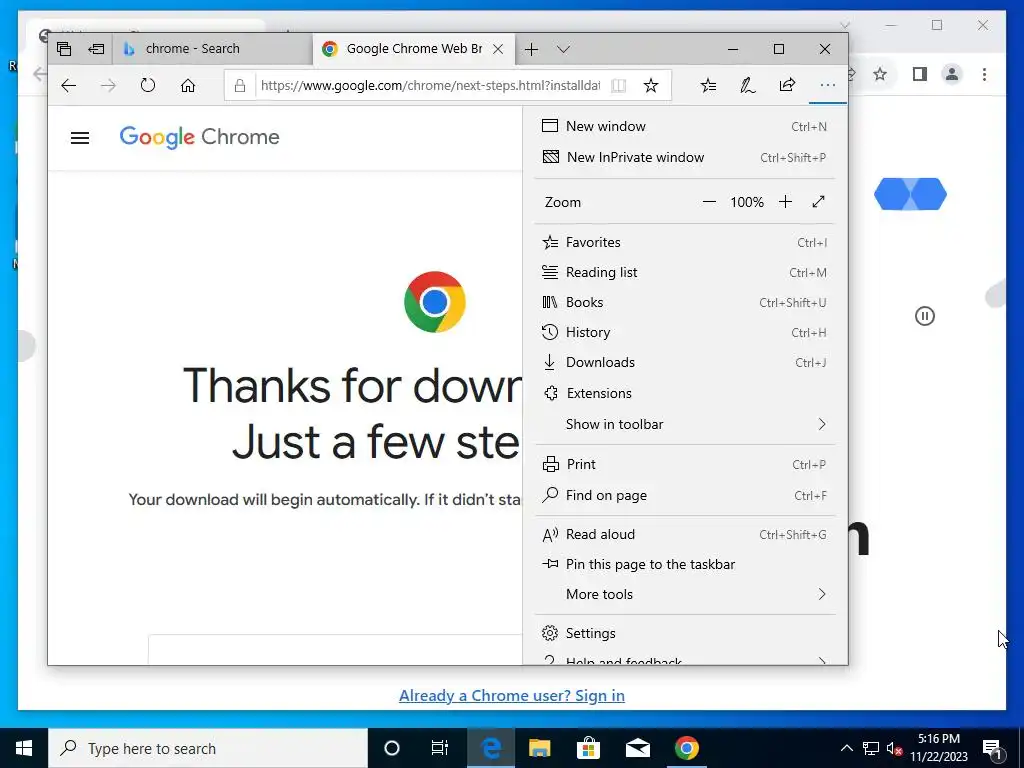Expand More tools submenu
The image size is (1024, 768).
[684, 594]
